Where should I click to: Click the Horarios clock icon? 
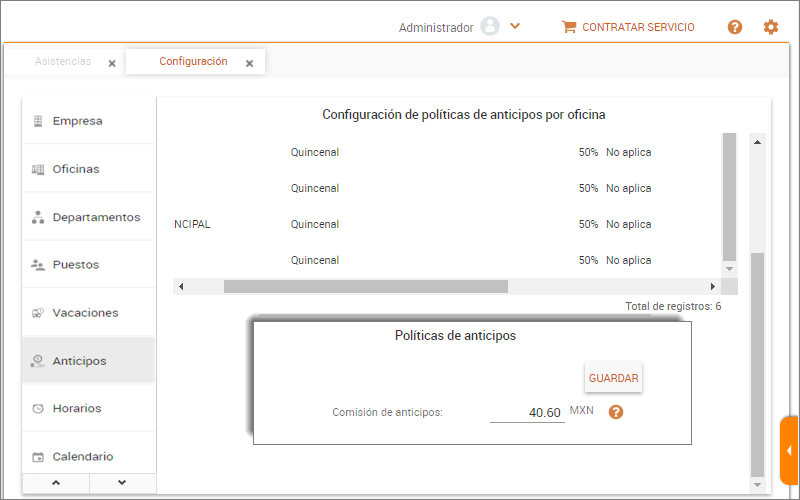tap(38, 409)
